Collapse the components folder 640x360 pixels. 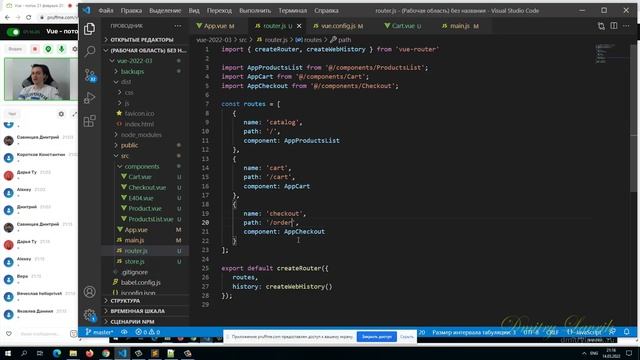(x=142, y=167)
